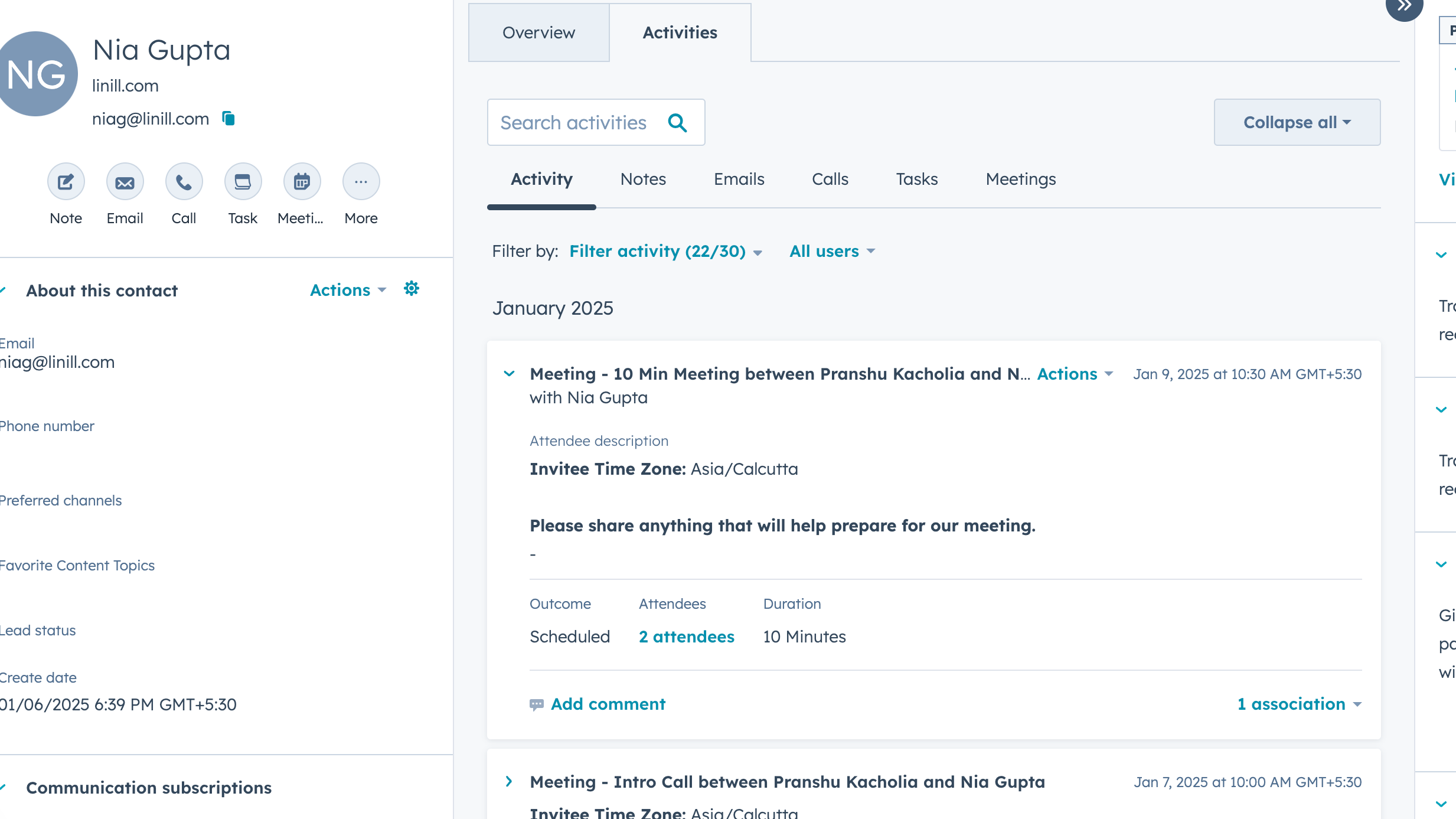The image size is (1456, 819).
Task: Expand the Intro Call meeting card
Action: (509, 782)
